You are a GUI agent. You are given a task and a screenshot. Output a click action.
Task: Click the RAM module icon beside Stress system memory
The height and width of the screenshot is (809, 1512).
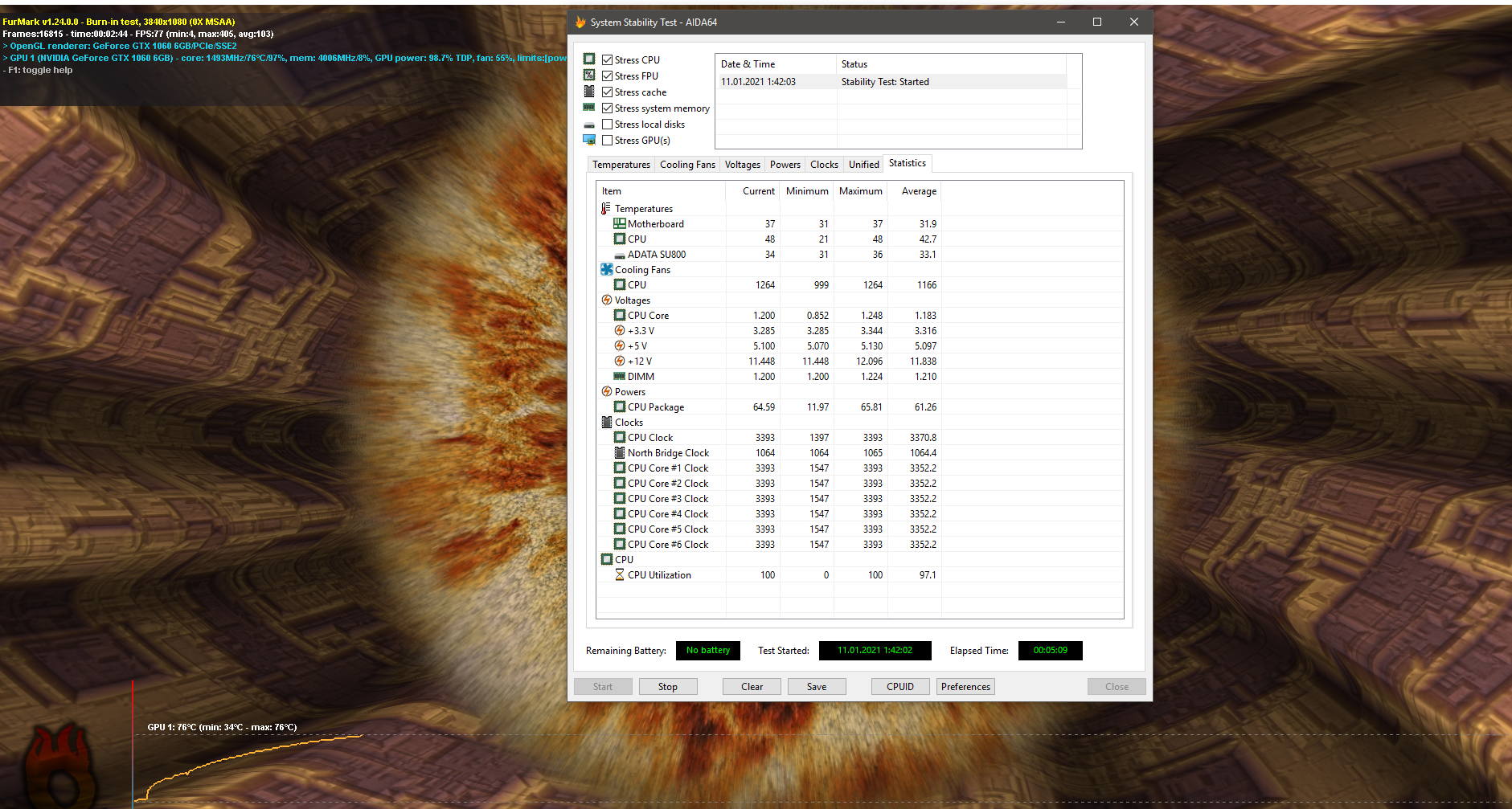pyautogui.click(x=589, y=108)
